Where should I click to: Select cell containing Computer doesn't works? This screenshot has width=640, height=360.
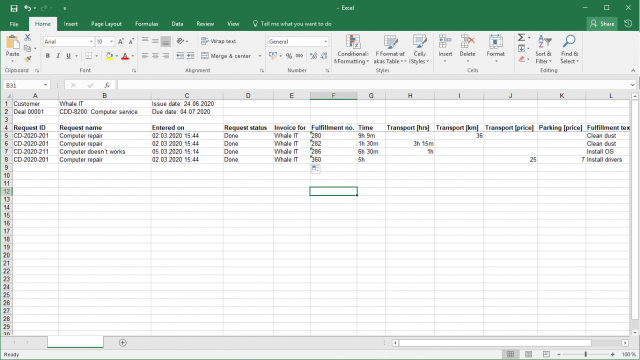[104, 151]
